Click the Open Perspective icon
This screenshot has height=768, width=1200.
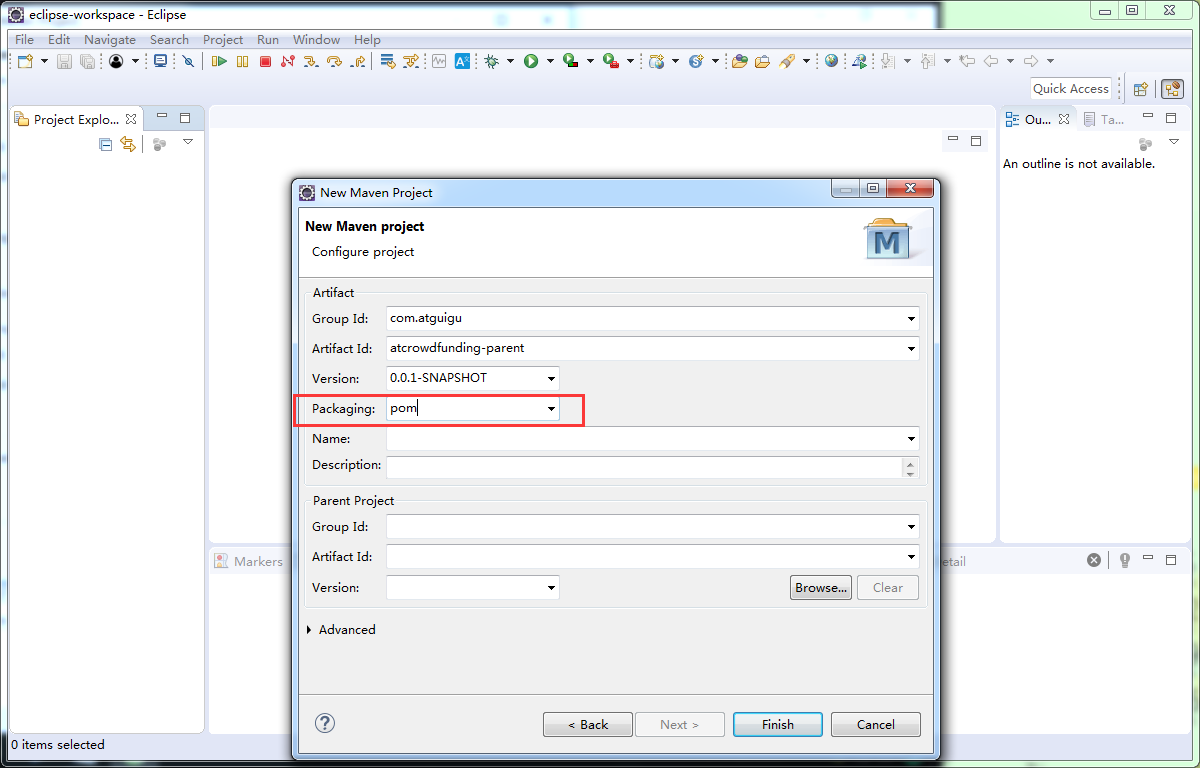1140,89
